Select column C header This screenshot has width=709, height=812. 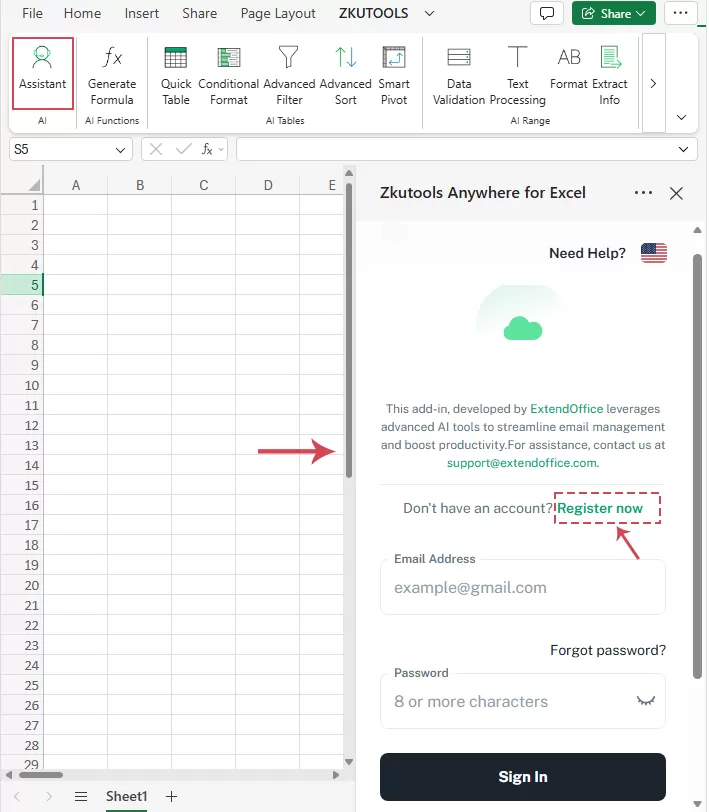tap(204, 185)
